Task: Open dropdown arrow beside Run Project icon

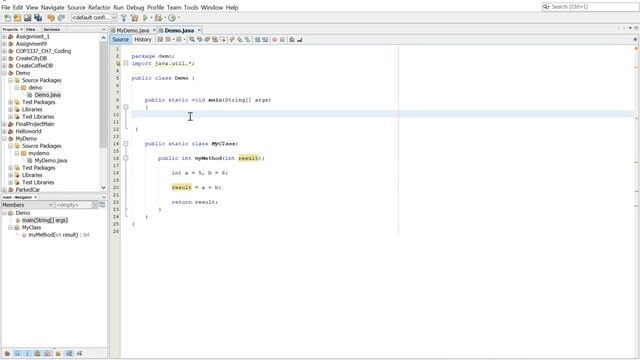Action: coord(151,18)
